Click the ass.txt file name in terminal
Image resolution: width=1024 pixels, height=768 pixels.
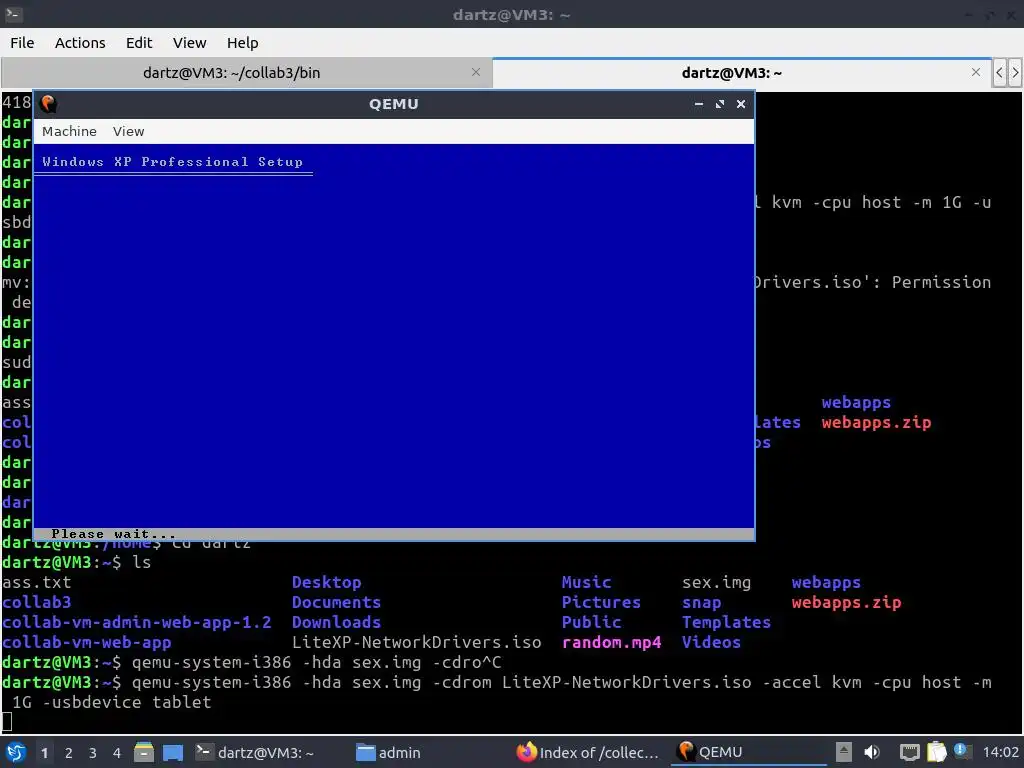37,583
